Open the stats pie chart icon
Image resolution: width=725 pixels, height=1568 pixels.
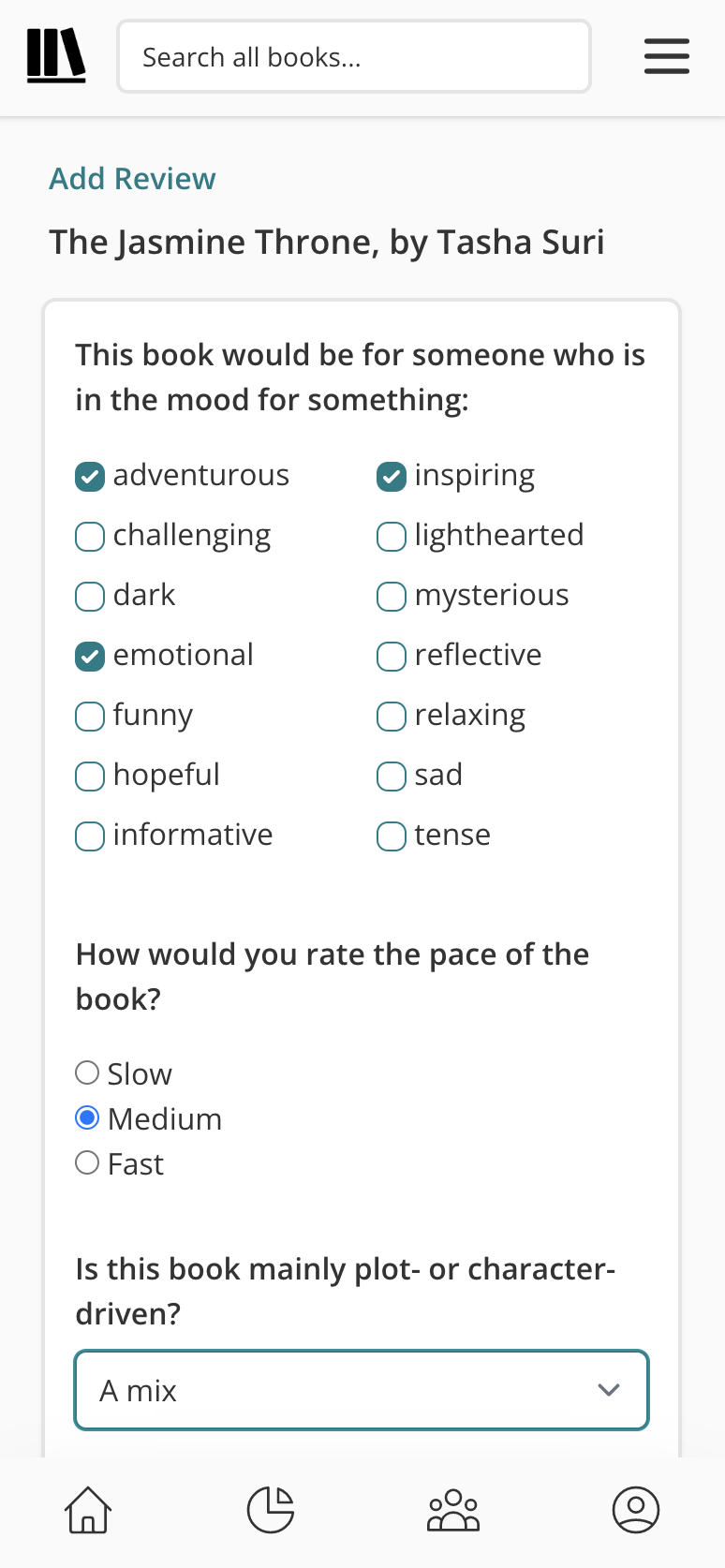pyautogui.click(x=270, y=1509)
